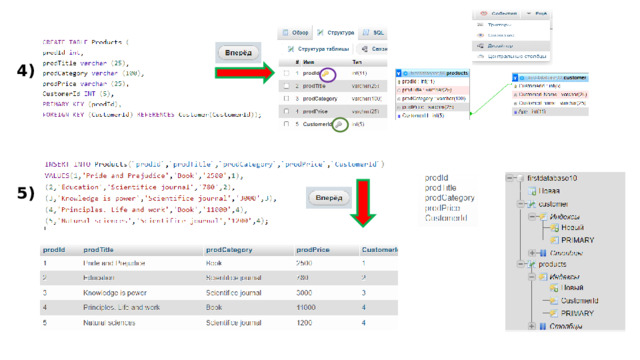640x360 pixels.
Task: Open the Новая entry under firstdatabase10
Action: (549, 191)
